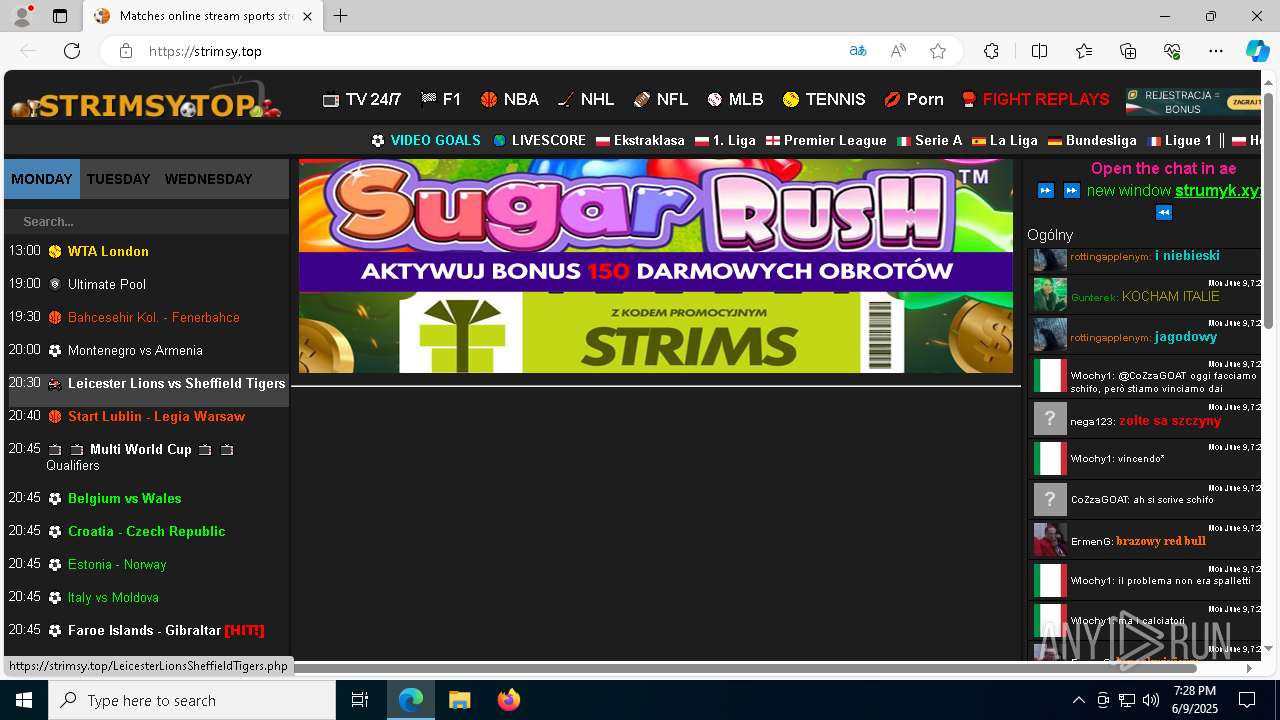Open NBA streams
The width and height of the screenshot is (1280, 720).
click(x=510, y=99)
